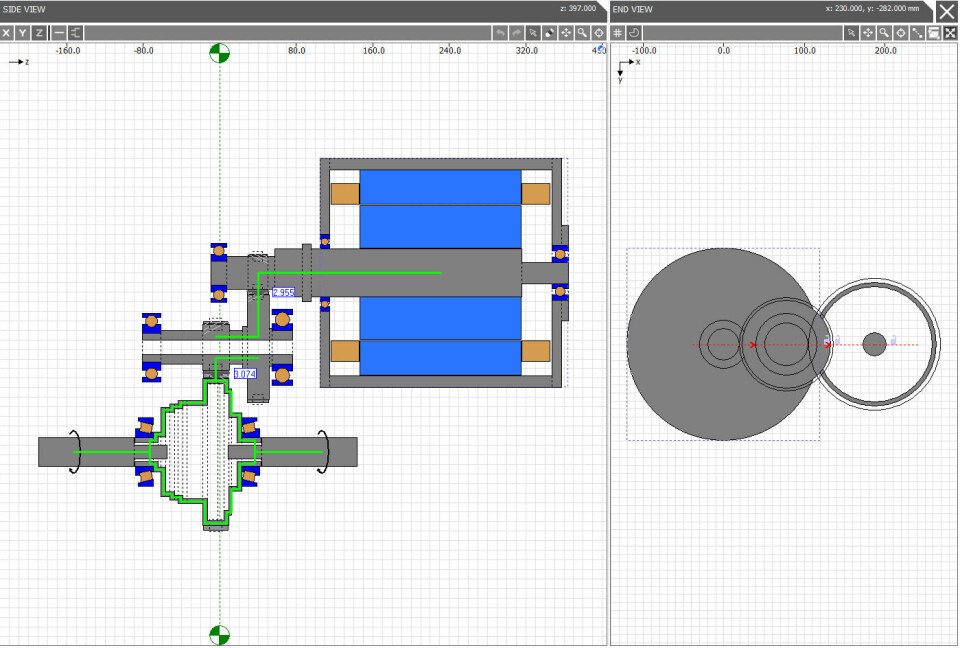
Task: Click the undo arrow in Side View
Action: [500, 33]
